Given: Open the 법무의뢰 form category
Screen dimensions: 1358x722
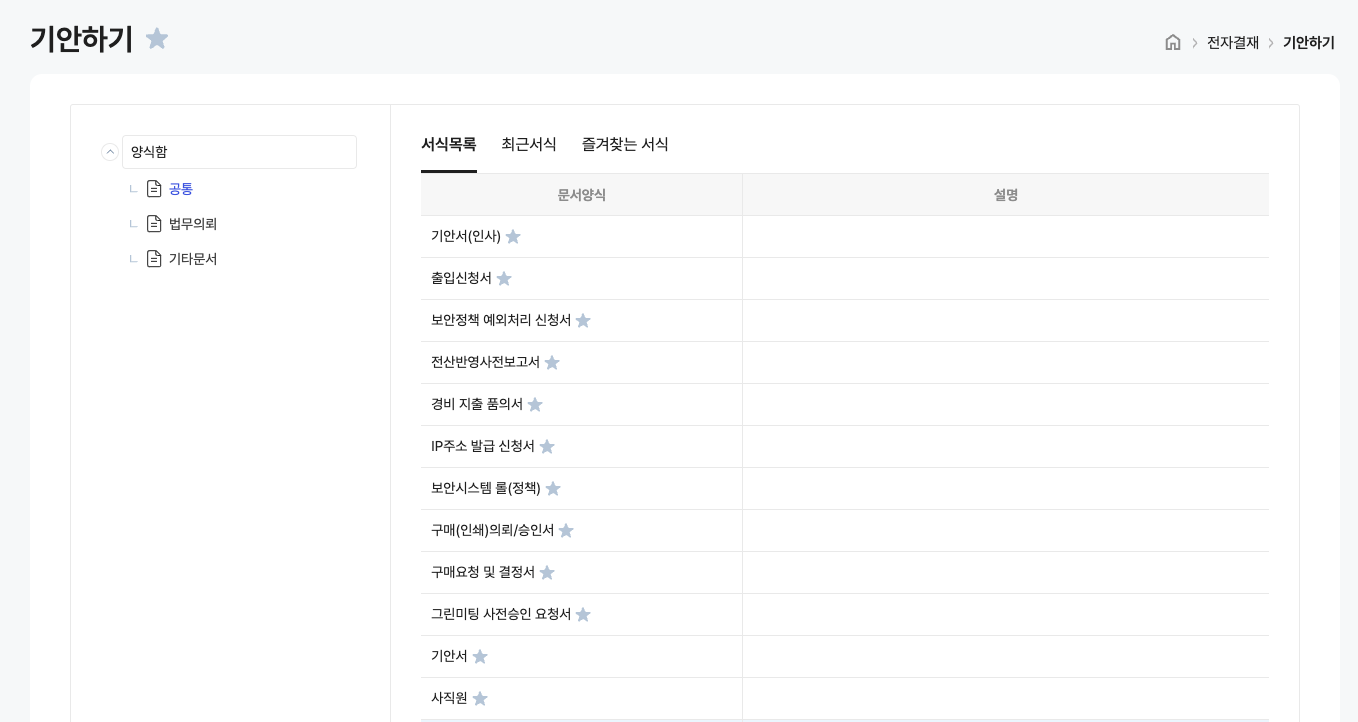Looking at the screenshot, I should click(x=193, y=224).
